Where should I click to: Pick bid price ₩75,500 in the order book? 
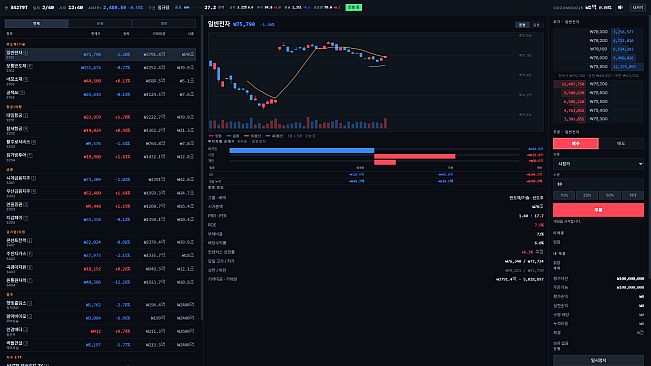coord(598,101)
